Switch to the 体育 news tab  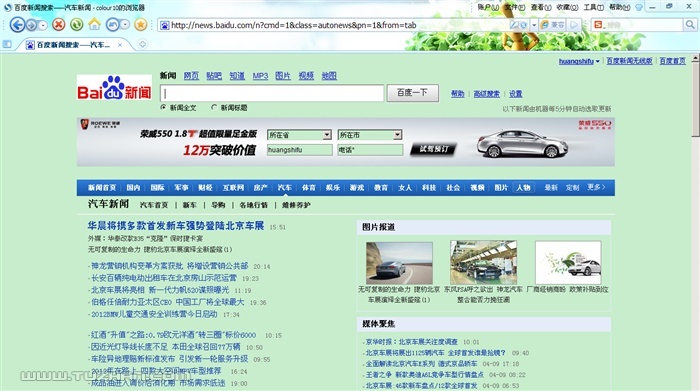click(308, 188)
